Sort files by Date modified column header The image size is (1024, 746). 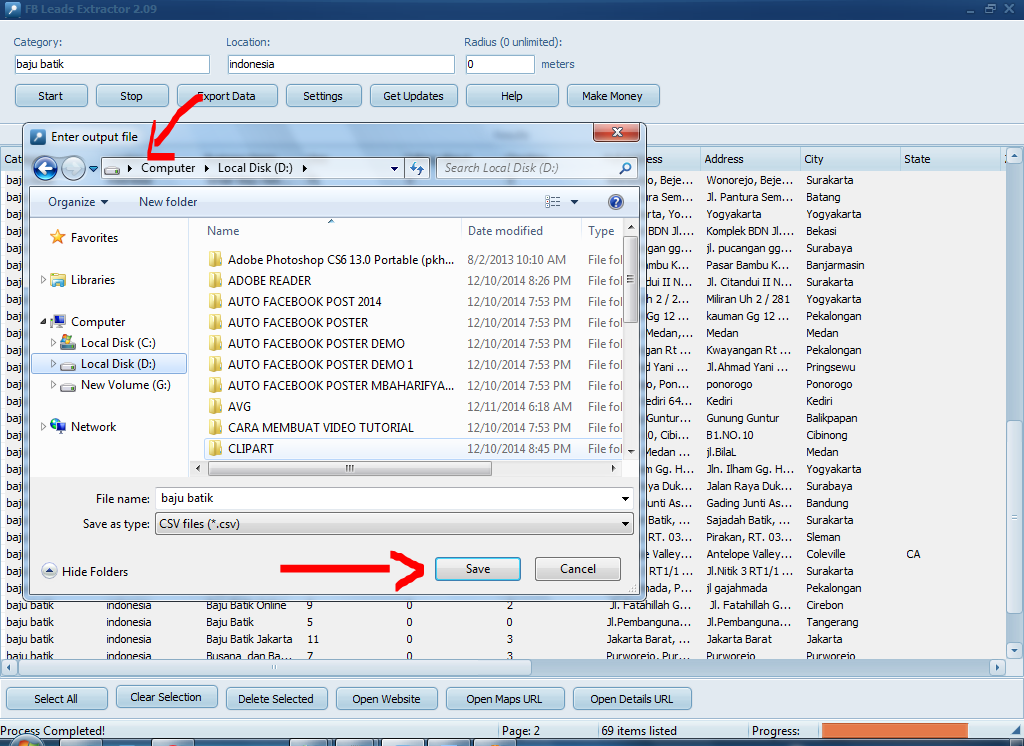pos(520,231)
